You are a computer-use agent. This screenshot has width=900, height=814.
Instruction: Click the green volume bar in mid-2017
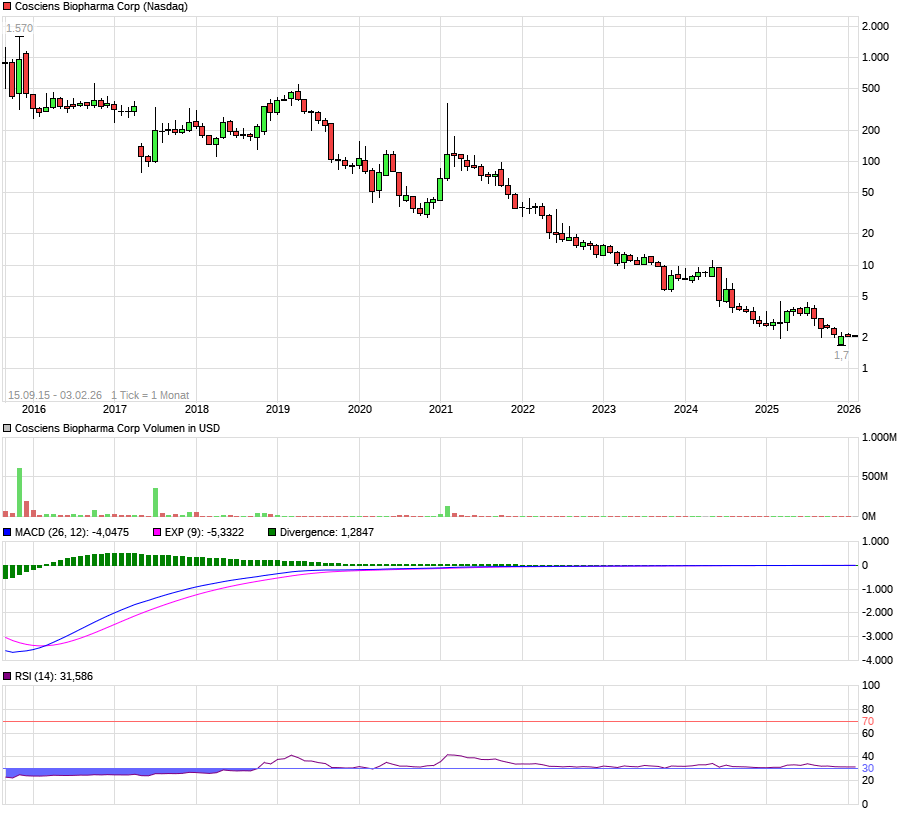[x=156, y=502]
